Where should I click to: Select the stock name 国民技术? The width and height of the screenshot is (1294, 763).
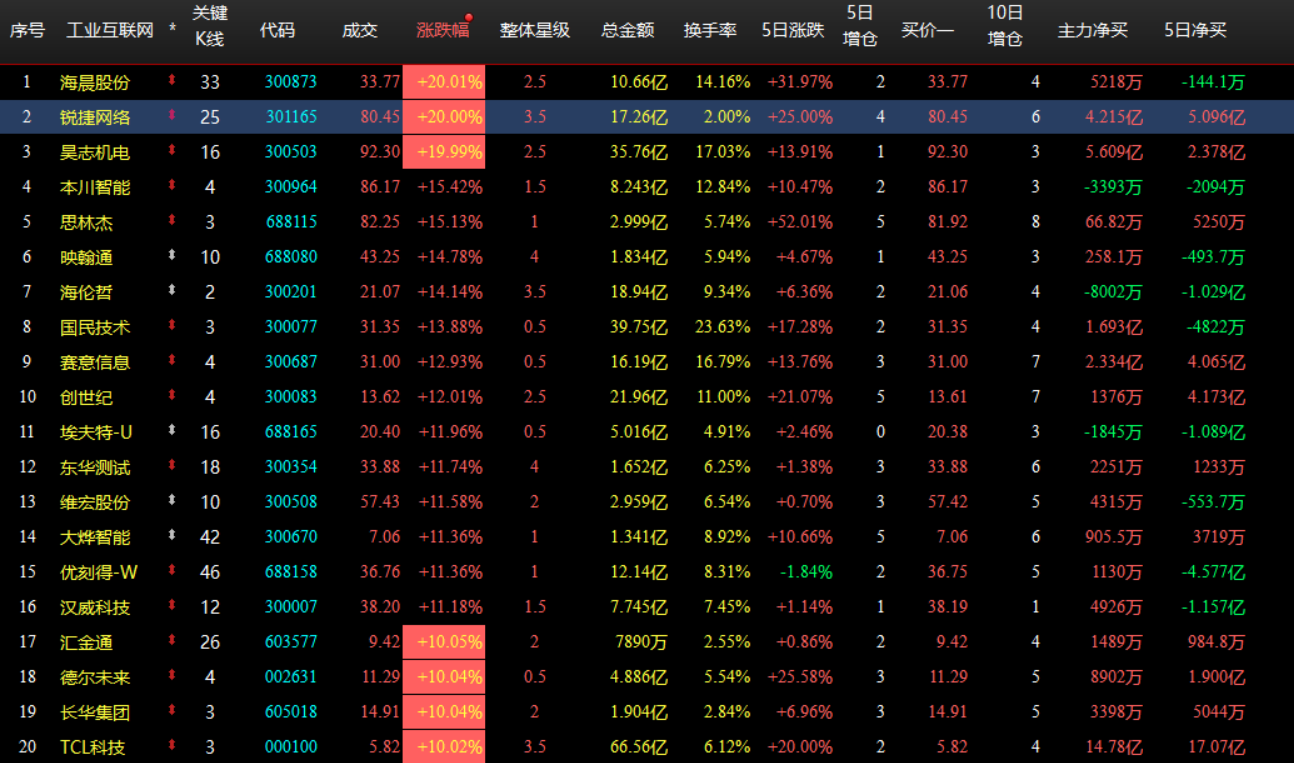[95, 327]
